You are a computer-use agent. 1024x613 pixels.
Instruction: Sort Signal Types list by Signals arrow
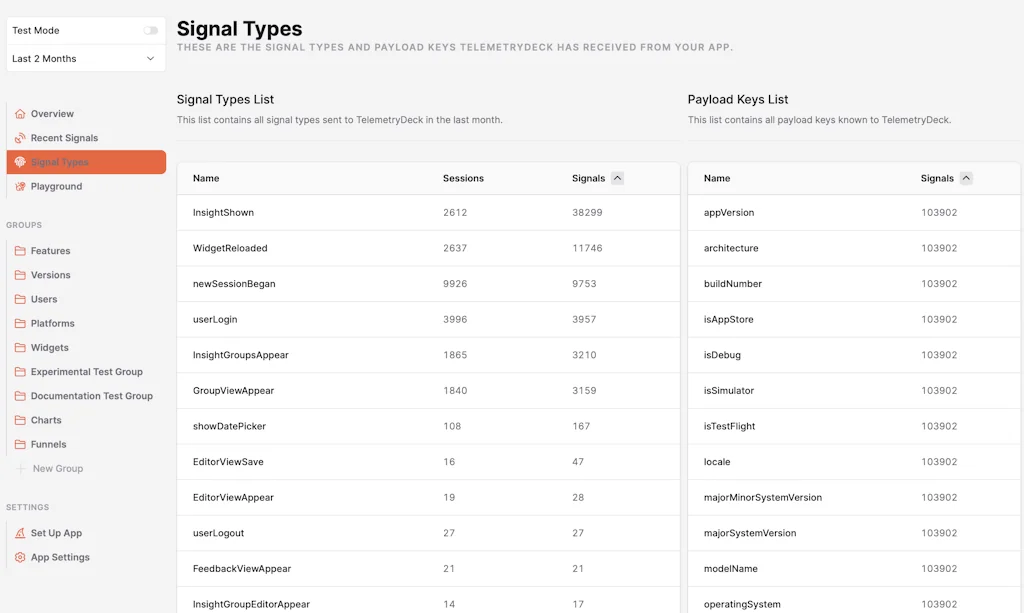click(x=617, y=179)
